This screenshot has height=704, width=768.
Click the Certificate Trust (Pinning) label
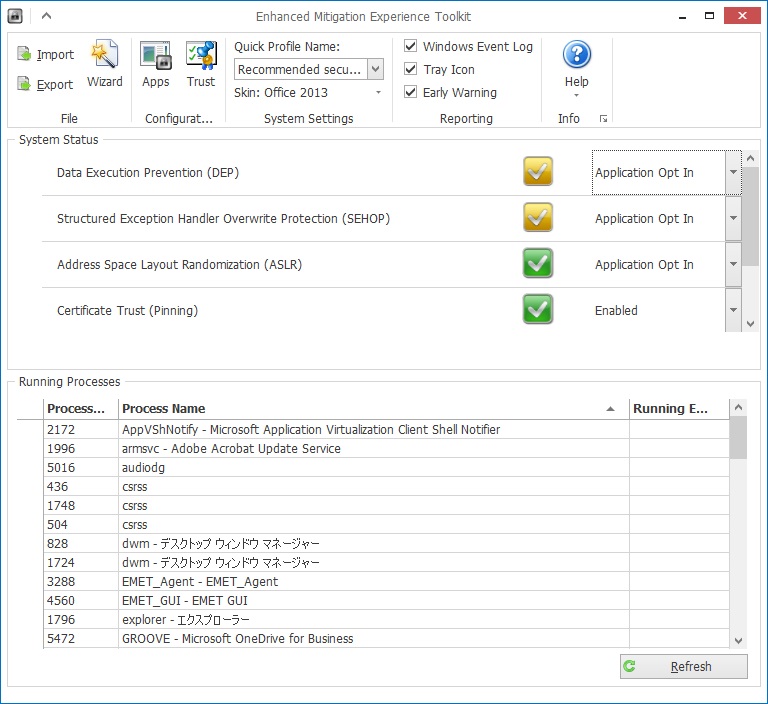coord(127,311)
